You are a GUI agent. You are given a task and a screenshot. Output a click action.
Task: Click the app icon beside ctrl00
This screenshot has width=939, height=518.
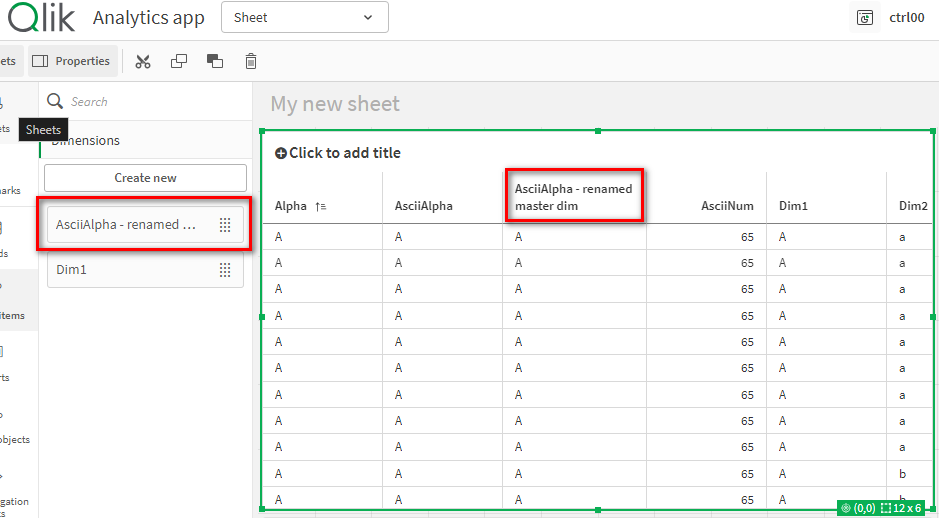(x=865, y=18)
